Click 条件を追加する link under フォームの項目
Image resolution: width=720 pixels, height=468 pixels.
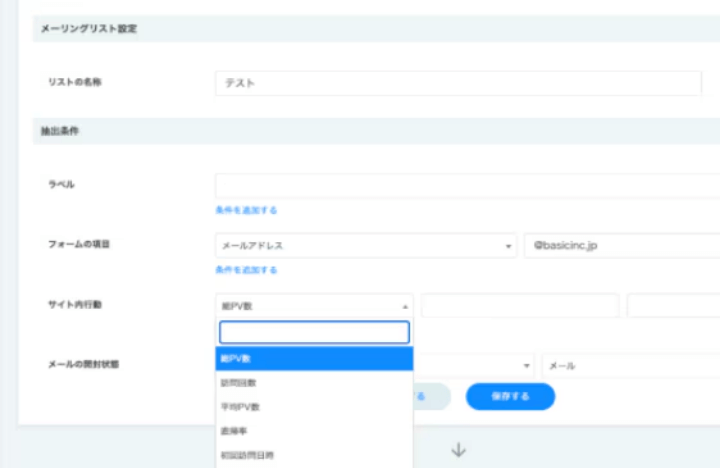[x=246, y=270]
